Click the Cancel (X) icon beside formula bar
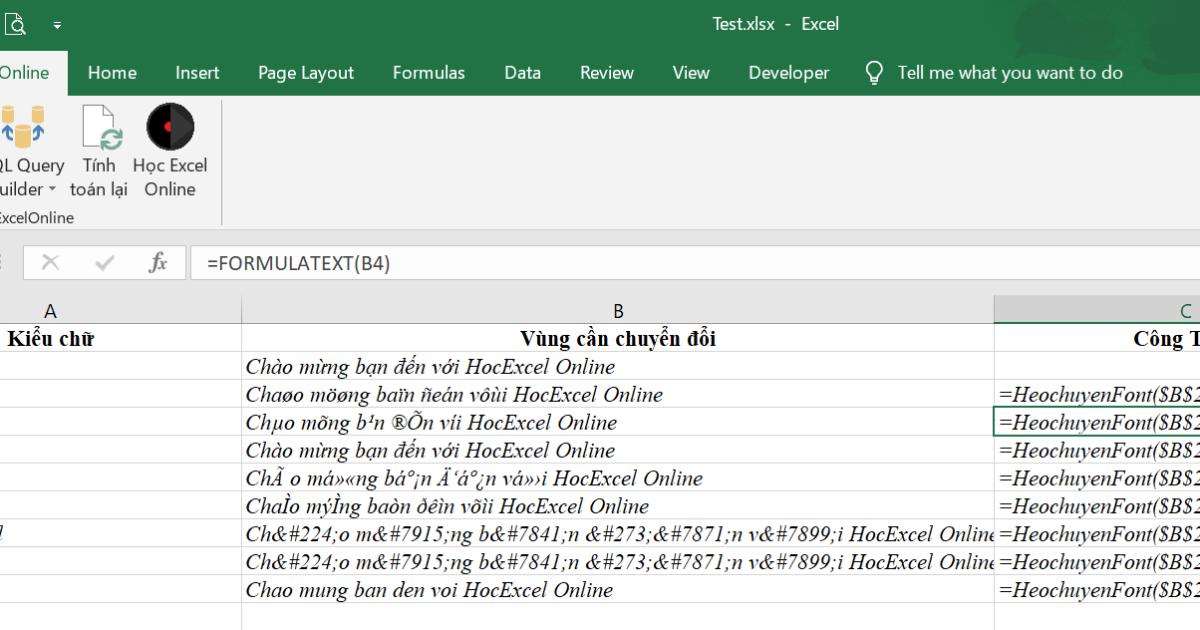 (x=49, y=263)
